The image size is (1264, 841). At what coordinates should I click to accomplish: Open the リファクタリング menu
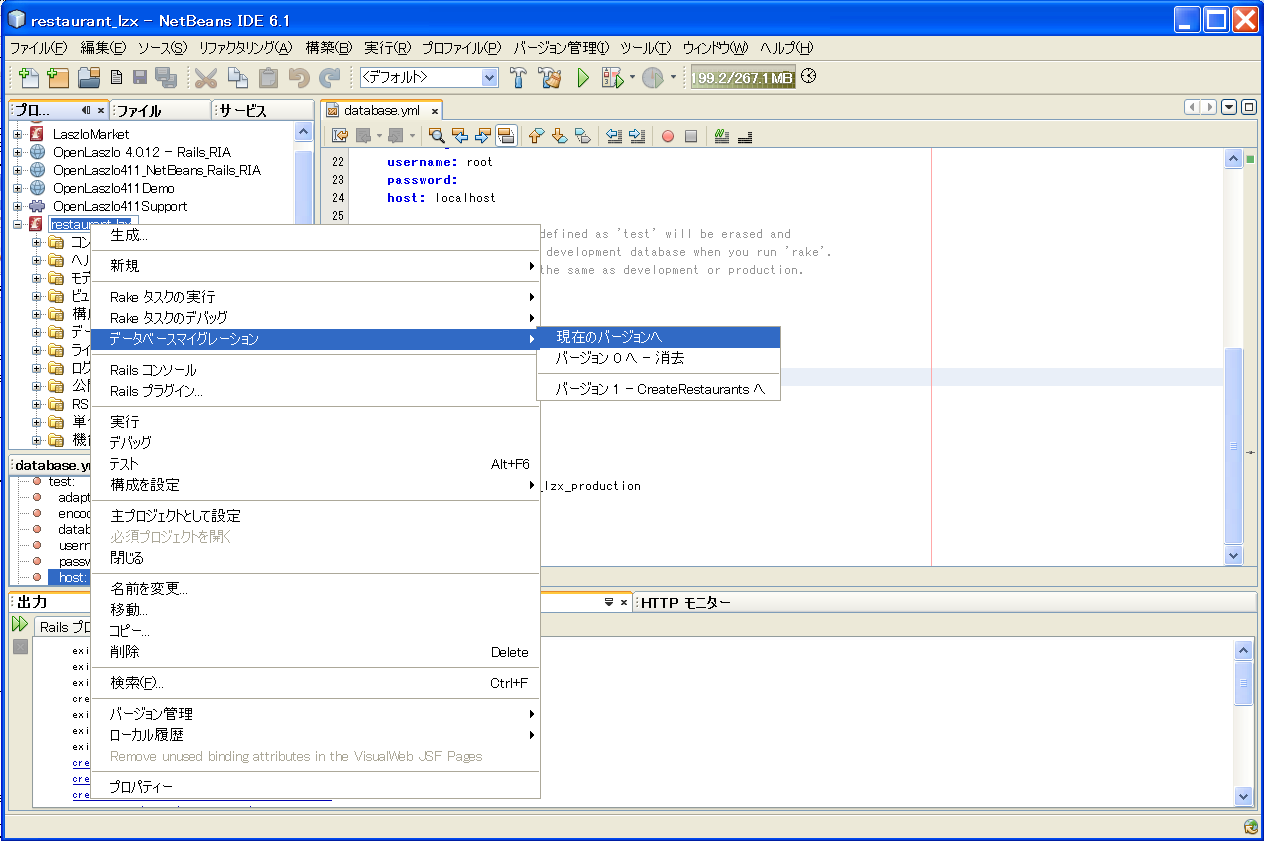(x=245, y=47)
